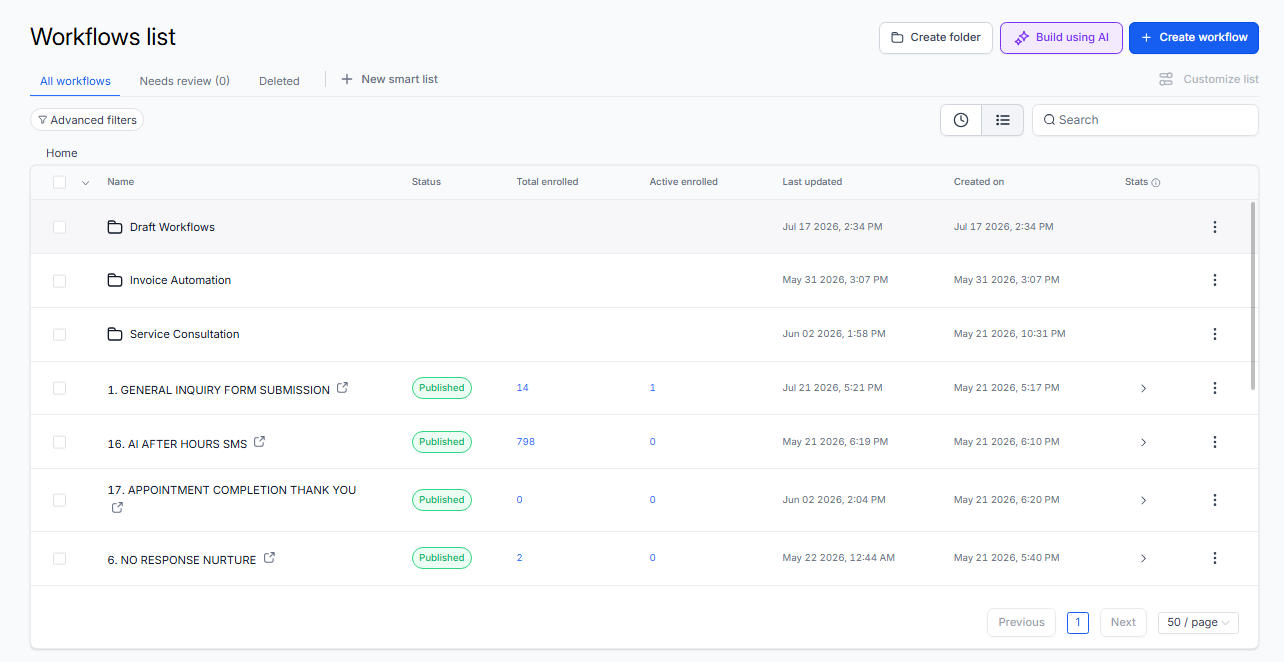Click the Last updated column header

coord(812,182)
